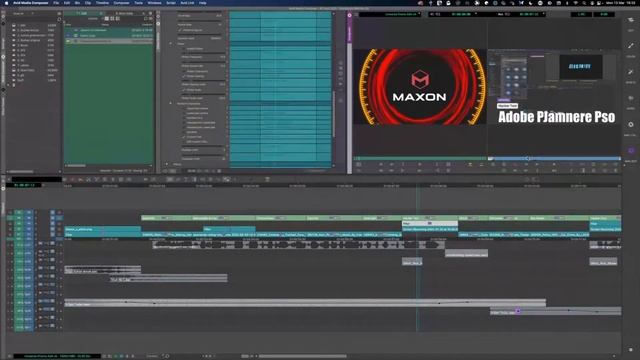Click the second workspace icon in the right sidebar
Screen dimensions: 640x360
pyautogui.click(x=631, y=46)
